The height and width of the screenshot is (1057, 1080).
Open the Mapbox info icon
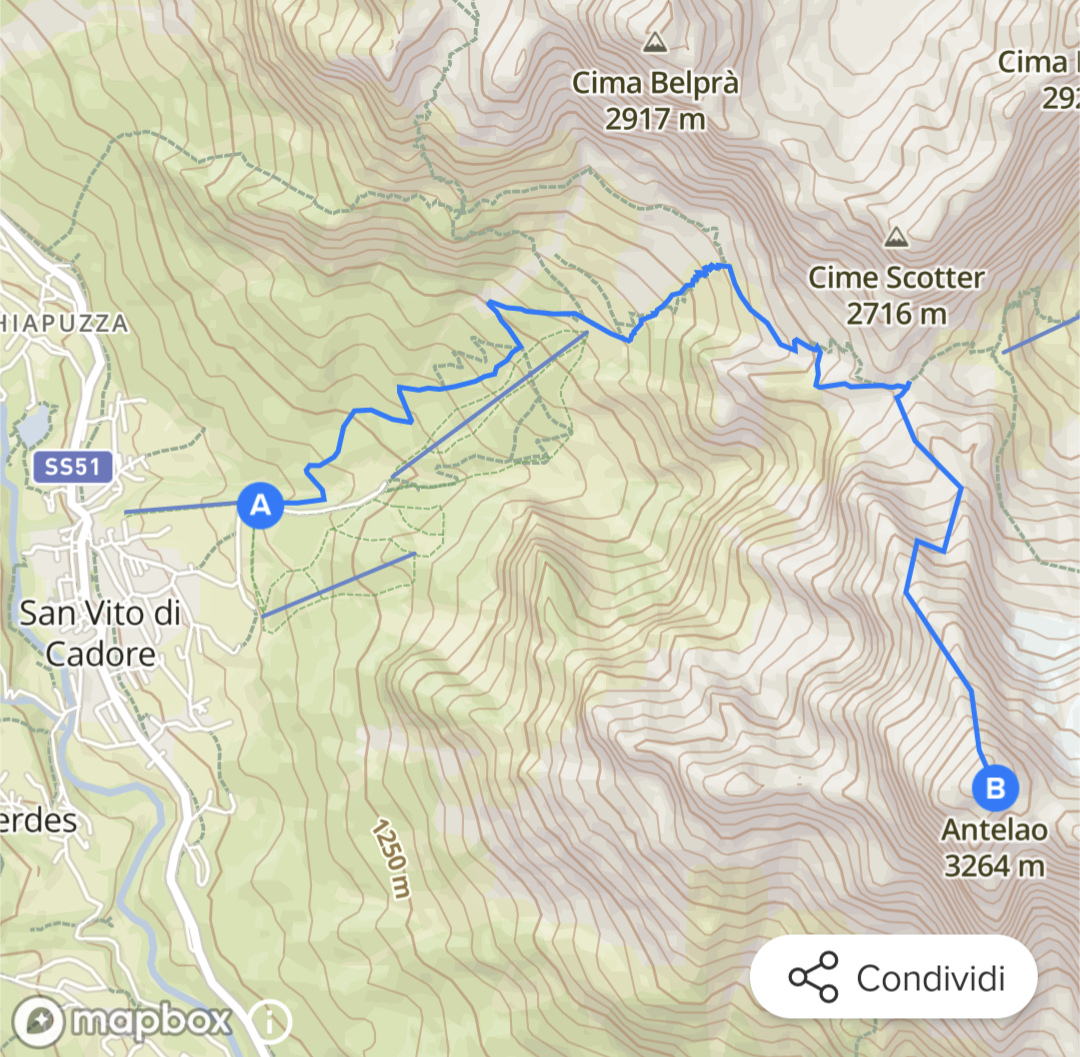[270, 1022]
